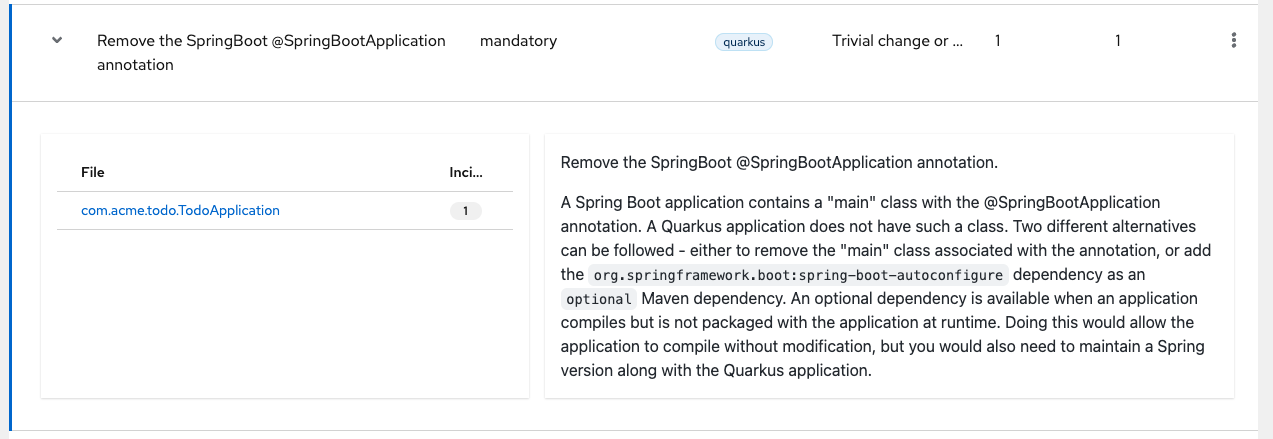Click 'Trivial change or ...' effort cell

pos(897,41)
